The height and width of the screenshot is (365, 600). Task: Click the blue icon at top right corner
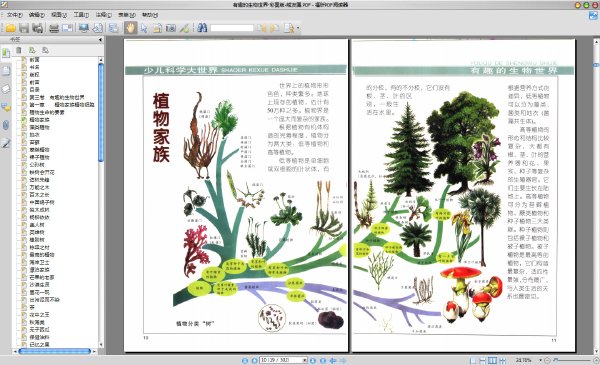[x=593, y=16]
